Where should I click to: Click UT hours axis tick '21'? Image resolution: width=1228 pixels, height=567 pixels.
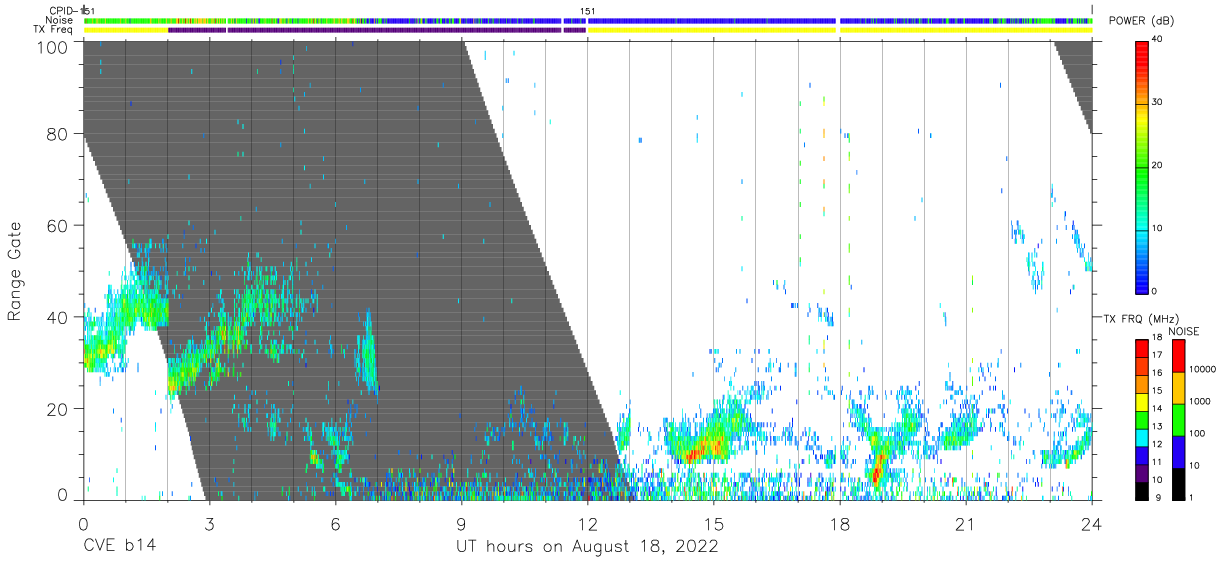[x=965, y=525]
